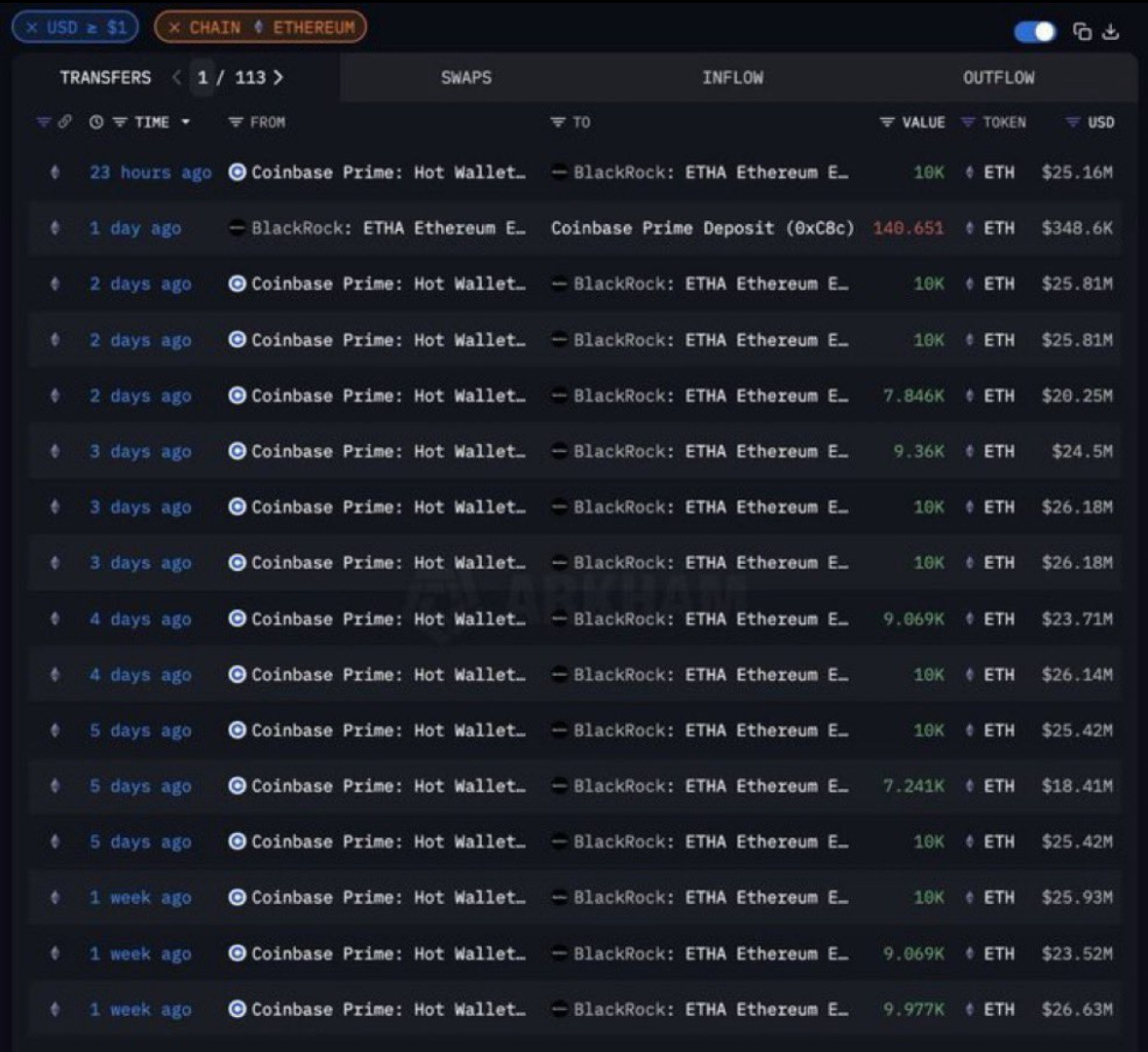Click the download icon at top right
1148x1052 pixels.
pos(1111,31)
